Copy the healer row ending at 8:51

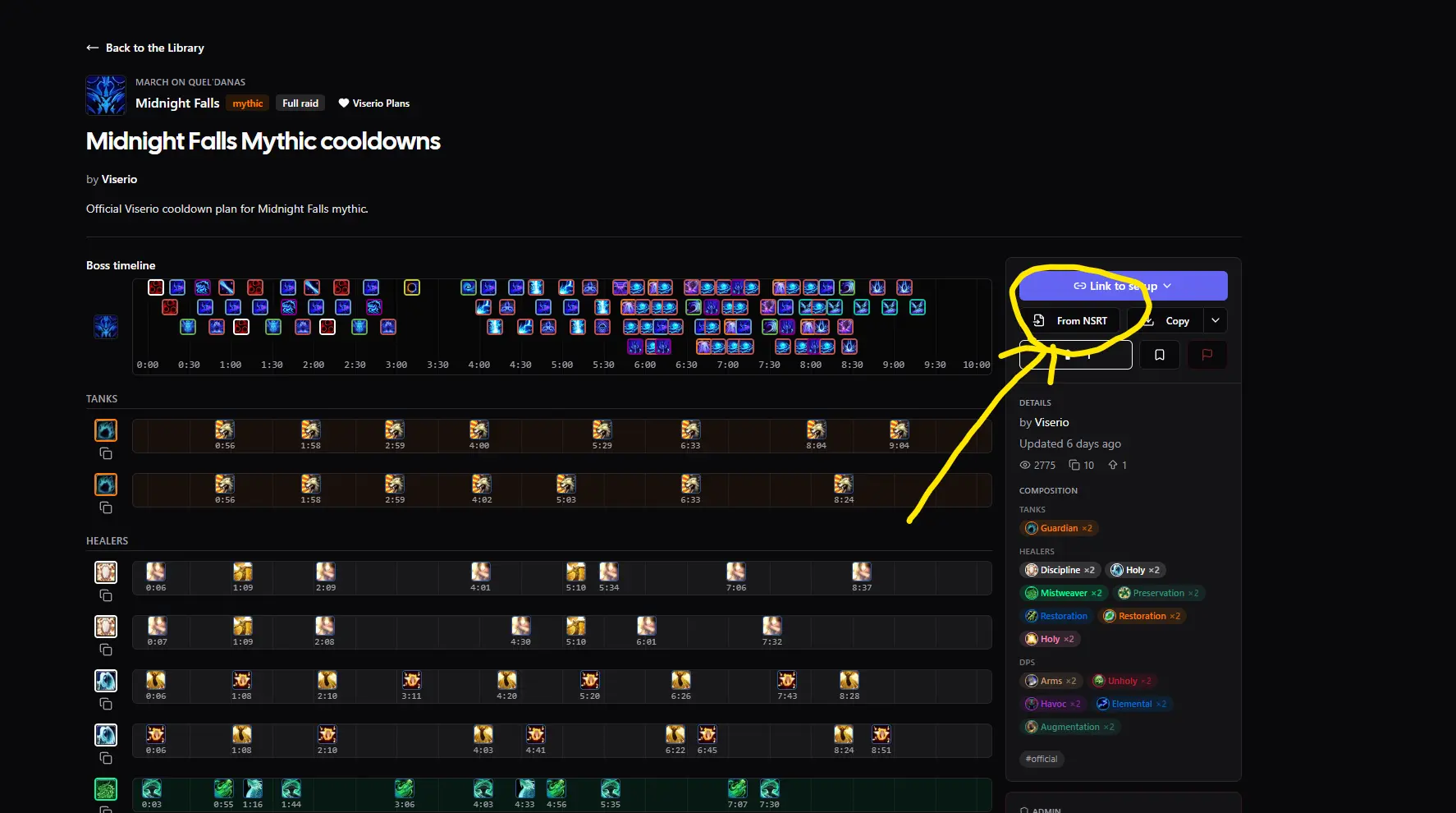(106, 759)
